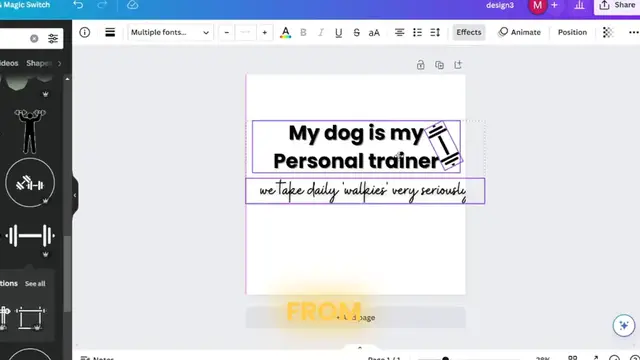Open the grid view icon
The image size is (640, 360).
573,358
